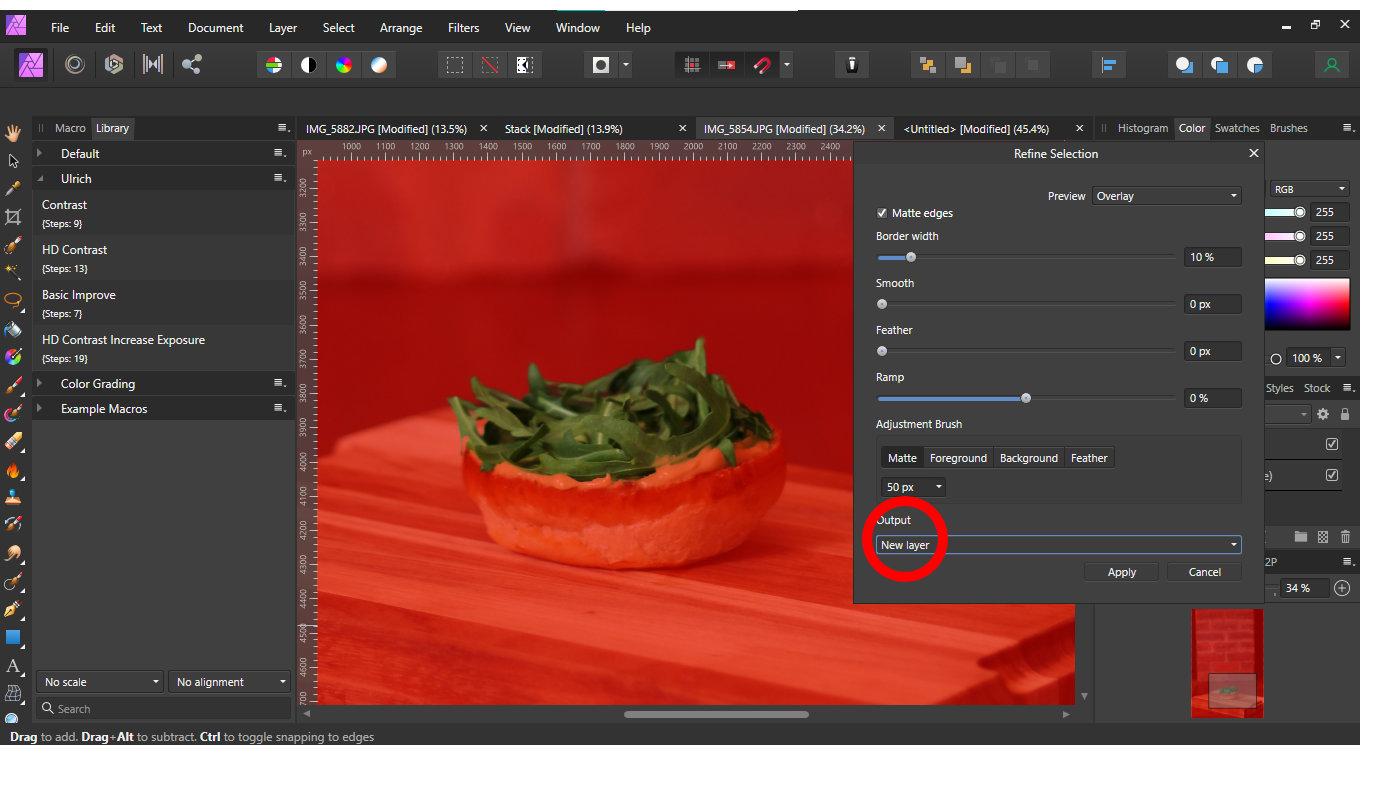Click the Ramp slider handle

pos(1025,398)
